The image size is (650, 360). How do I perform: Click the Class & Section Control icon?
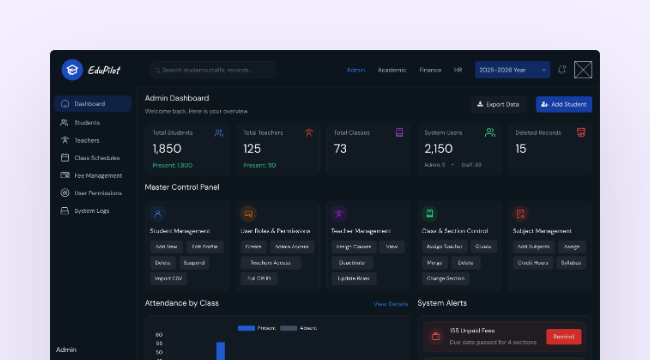(429, 214)
